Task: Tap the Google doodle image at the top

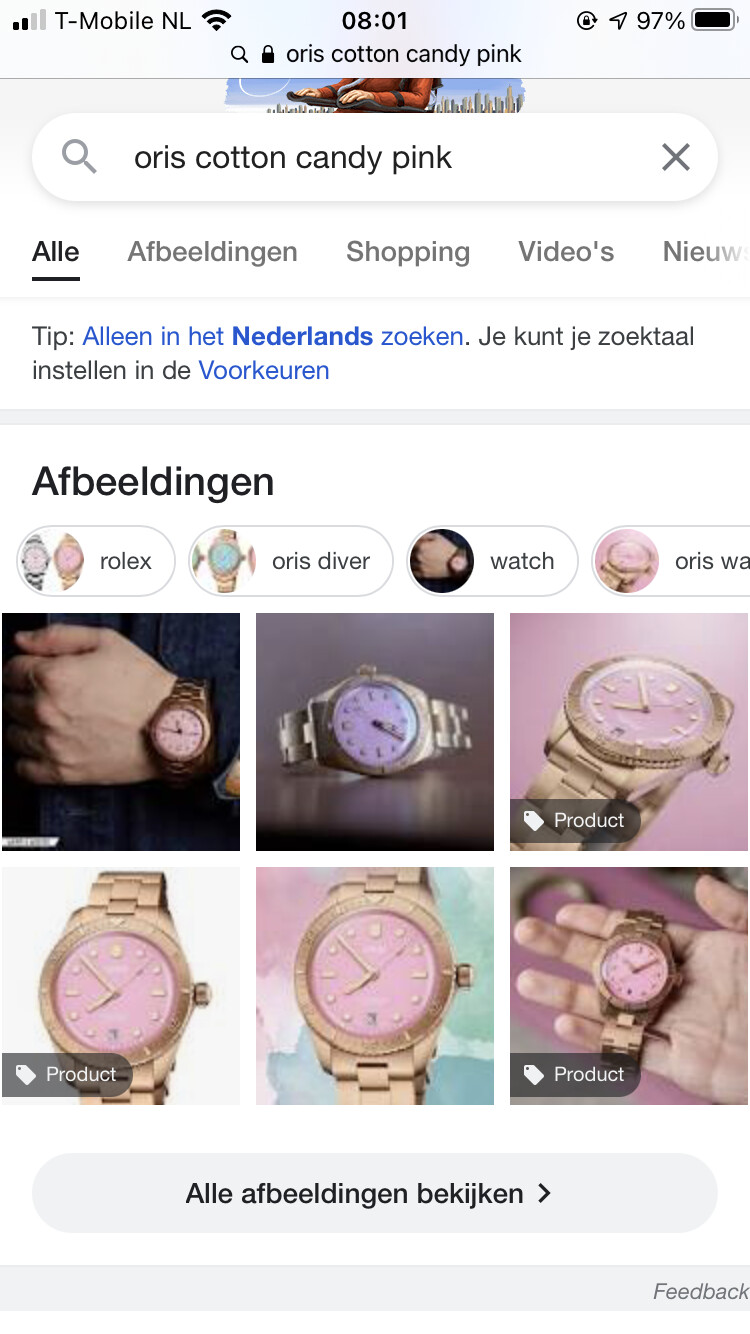Action: [375, 95]
